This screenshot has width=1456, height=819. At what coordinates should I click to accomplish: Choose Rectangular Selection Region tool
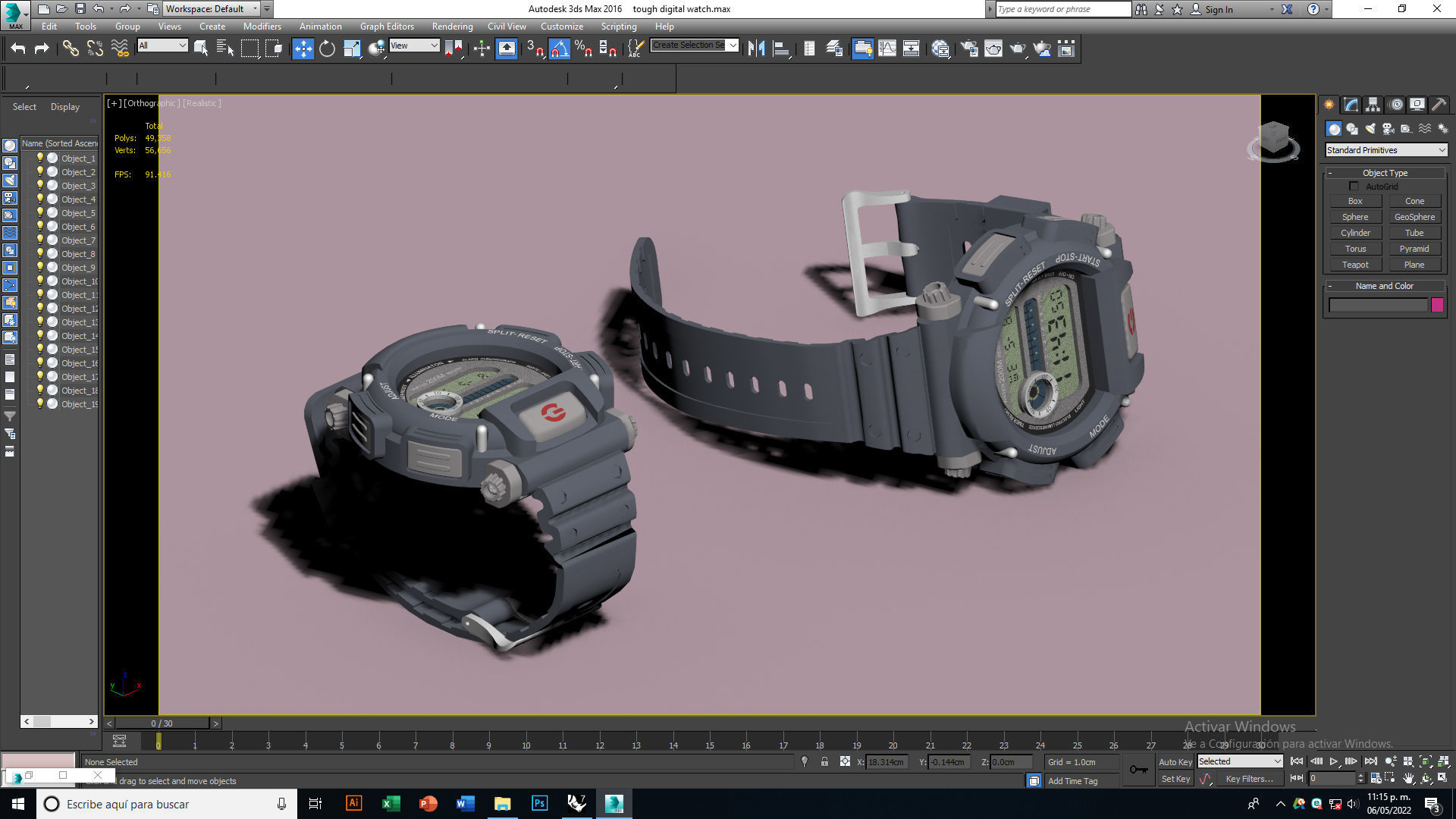click(x=249, y=49)
